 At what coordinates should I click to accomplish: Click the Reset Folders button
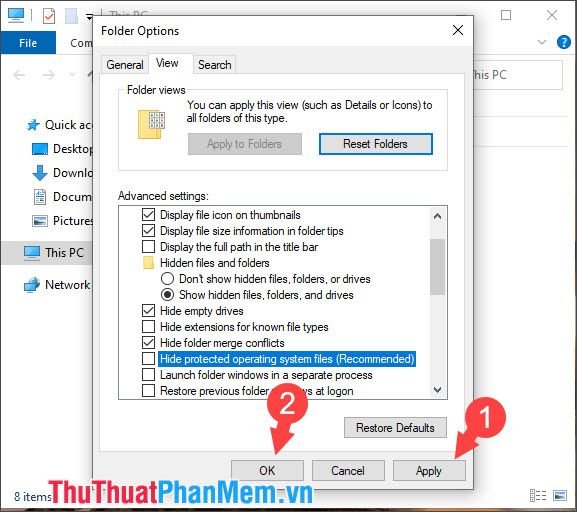pyautogui.click(x=375, y=144)
